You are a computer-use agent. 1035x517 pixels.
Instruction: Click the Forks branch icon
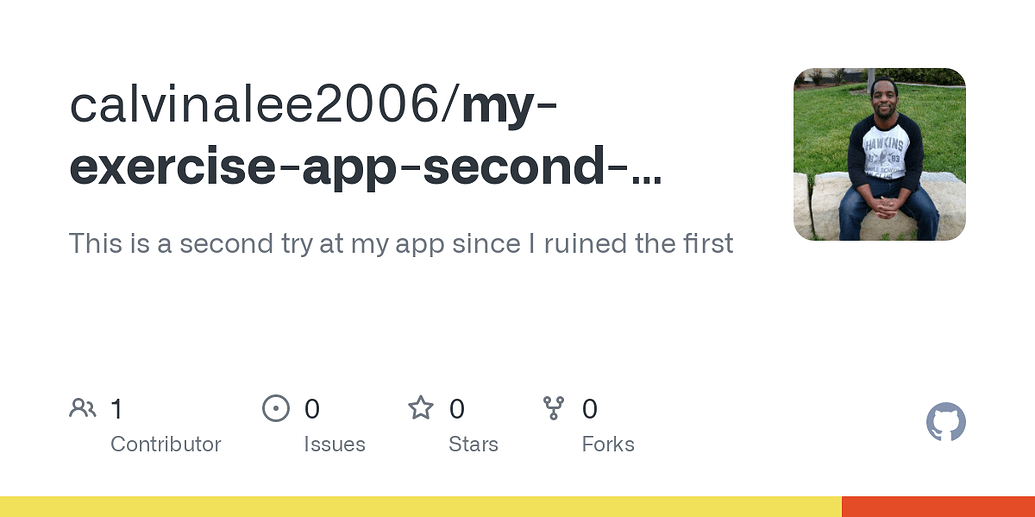pos(553,408)
